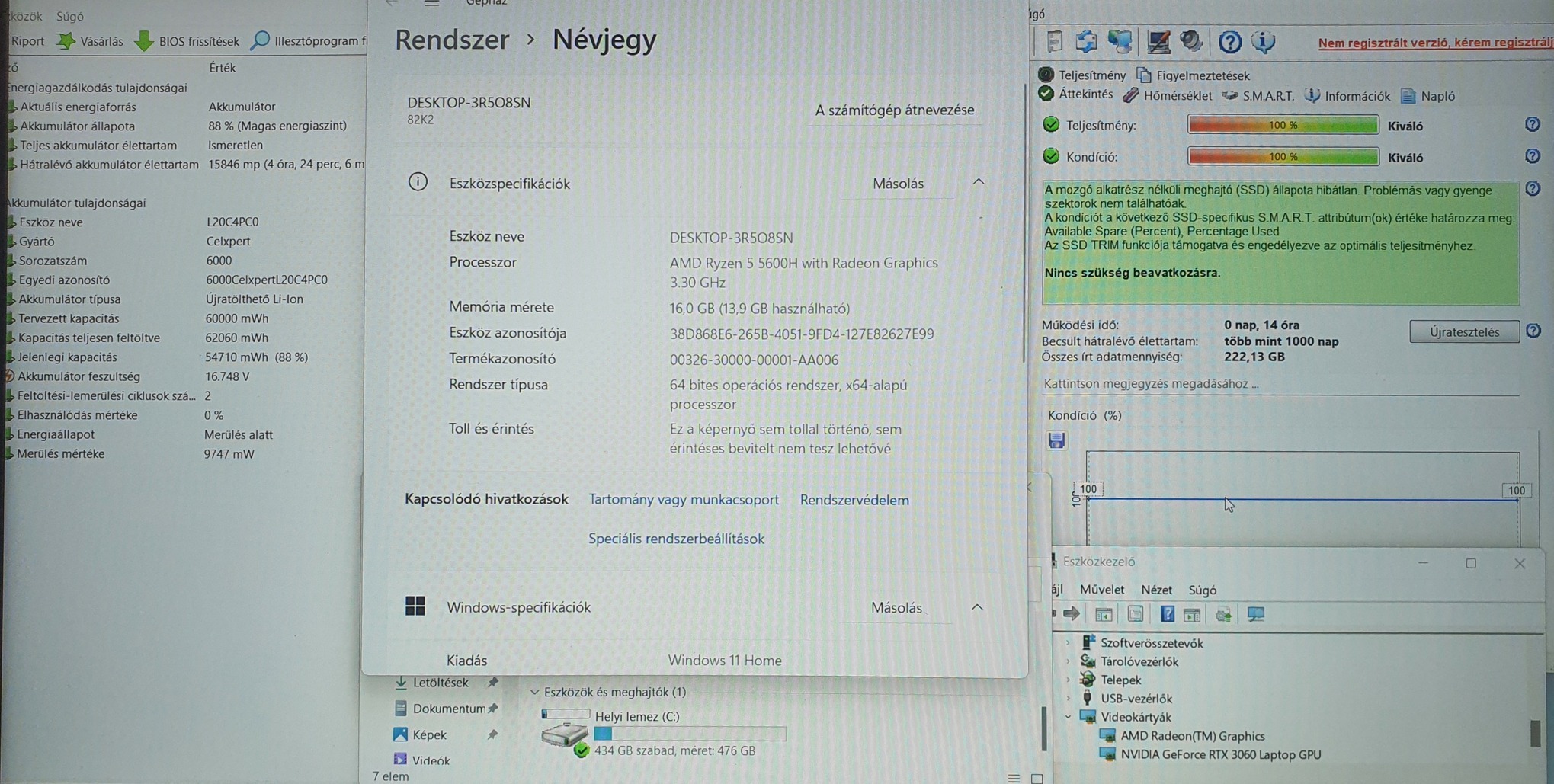The image size is (1554, 784).
Task: Click the Kattintson megjegyzés megadásához comment field
Action: (1280, 384)
